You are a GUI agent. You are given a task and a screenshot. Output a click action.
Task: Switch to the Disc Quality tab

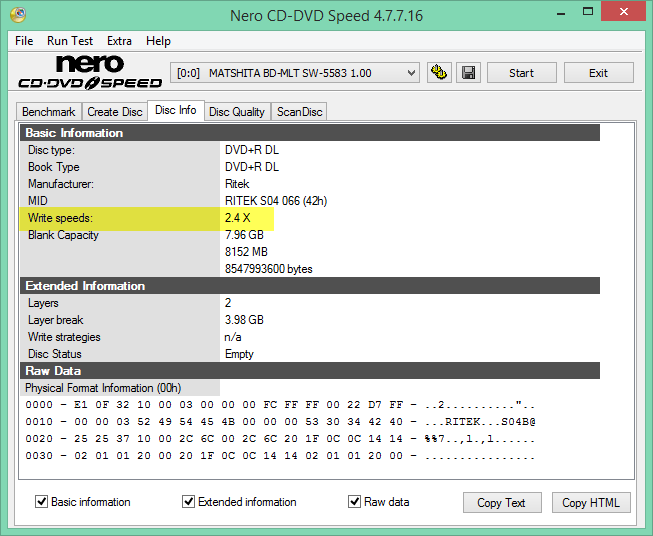(237, 112)
